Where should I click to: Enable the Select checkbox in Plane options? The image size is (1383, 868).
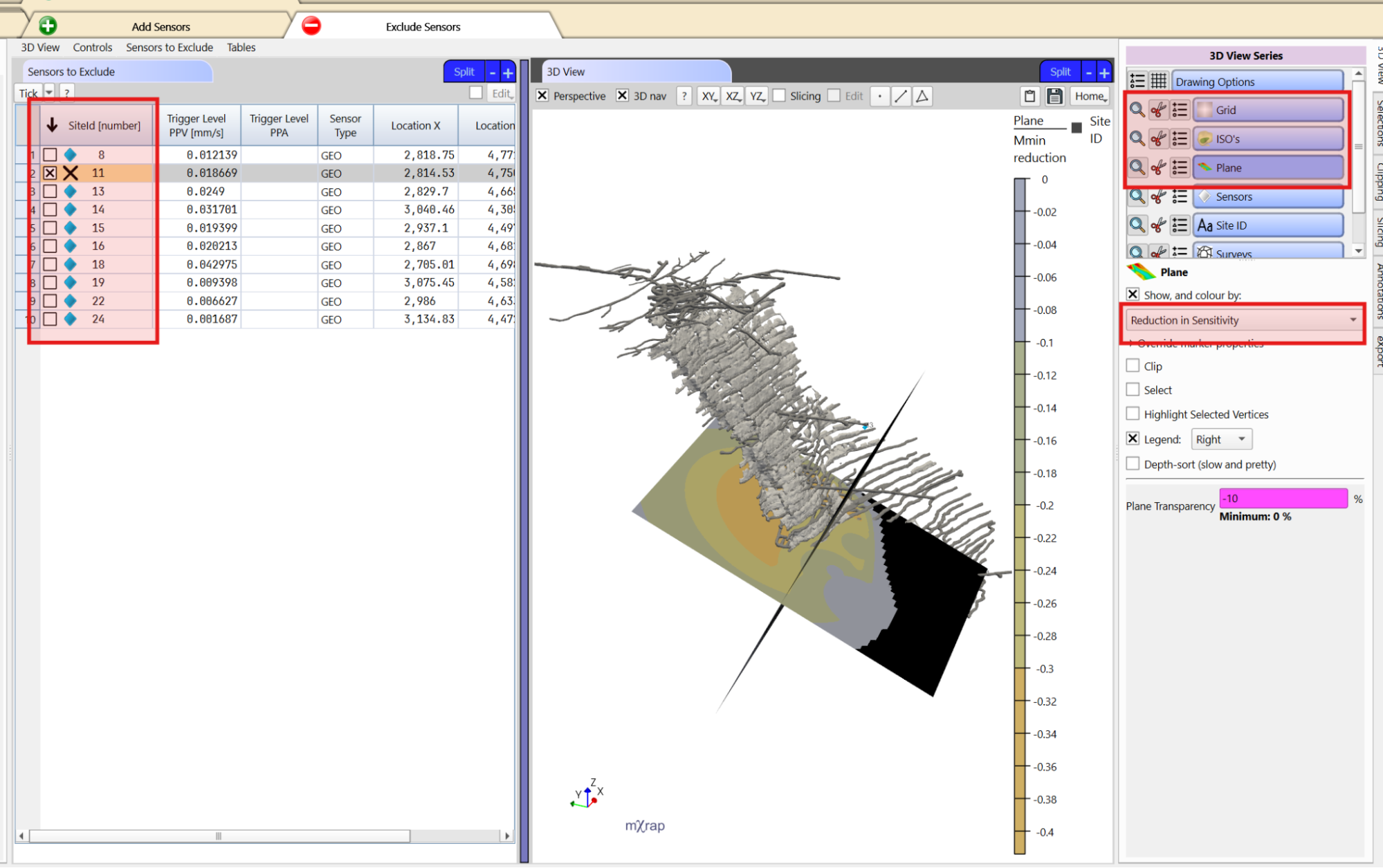point(1133,389)
